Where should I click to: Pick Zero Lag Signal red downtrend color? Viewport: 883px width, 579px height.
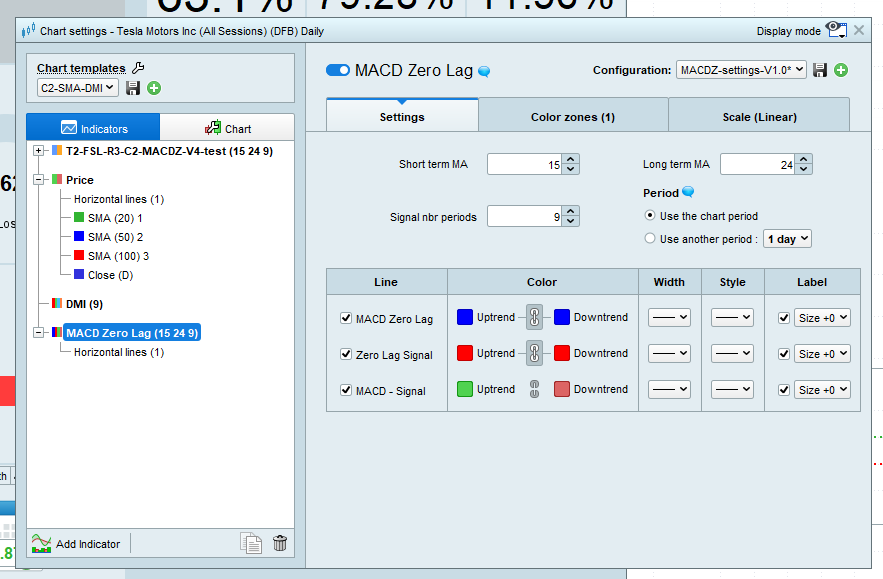561,353
